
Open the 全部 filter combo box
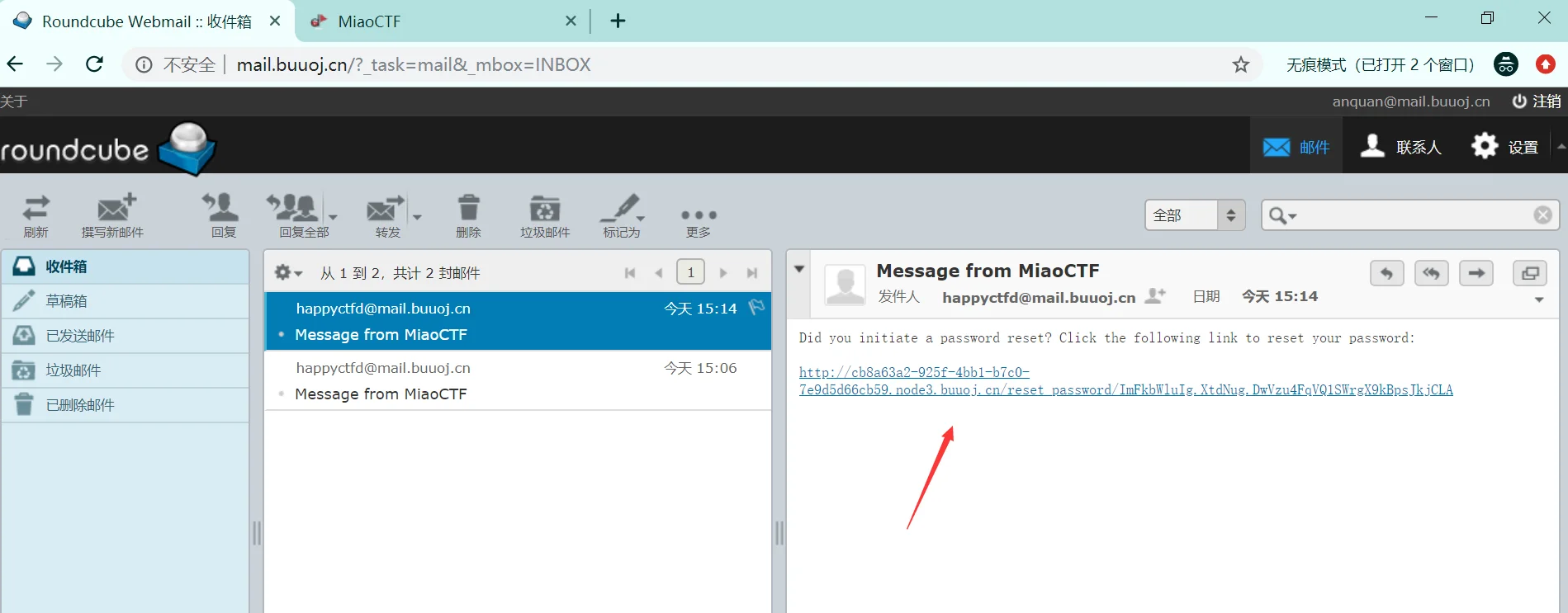[x=1195, y=215]
